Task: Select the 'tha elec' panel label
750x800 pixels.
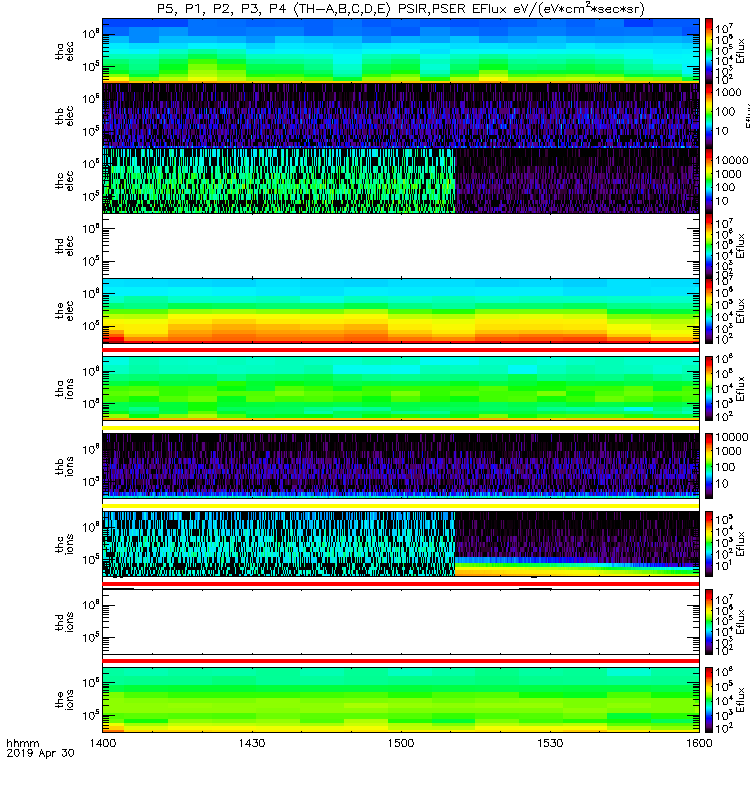Action: (65, 51)
